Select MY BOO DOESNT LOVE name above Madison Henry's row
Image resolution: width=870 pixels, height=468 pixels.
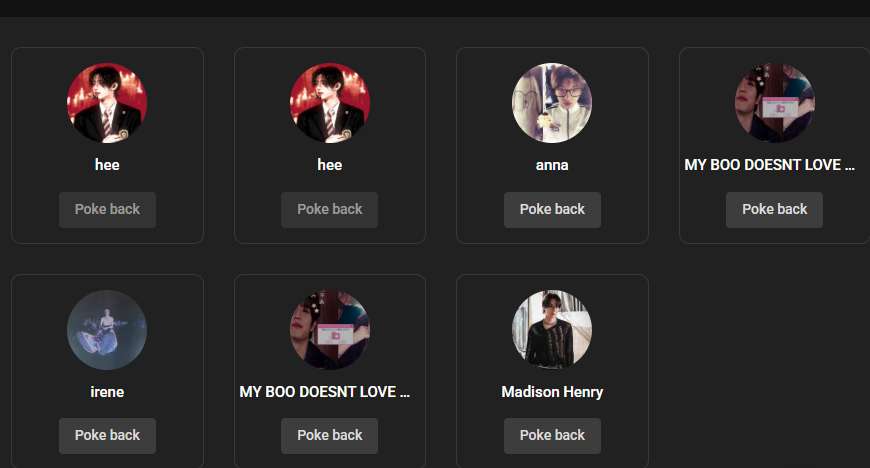pyautogui.click(x=770, y=165)
